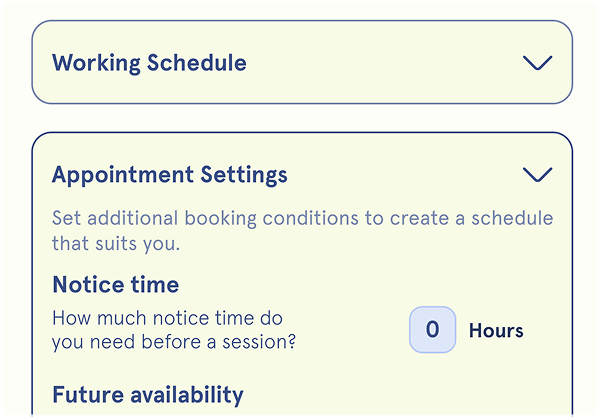The height and width of the screenshot is (418, 600).
Task: Collapse the Appointment Settings chevron arrow
Action: click(537, 175)
